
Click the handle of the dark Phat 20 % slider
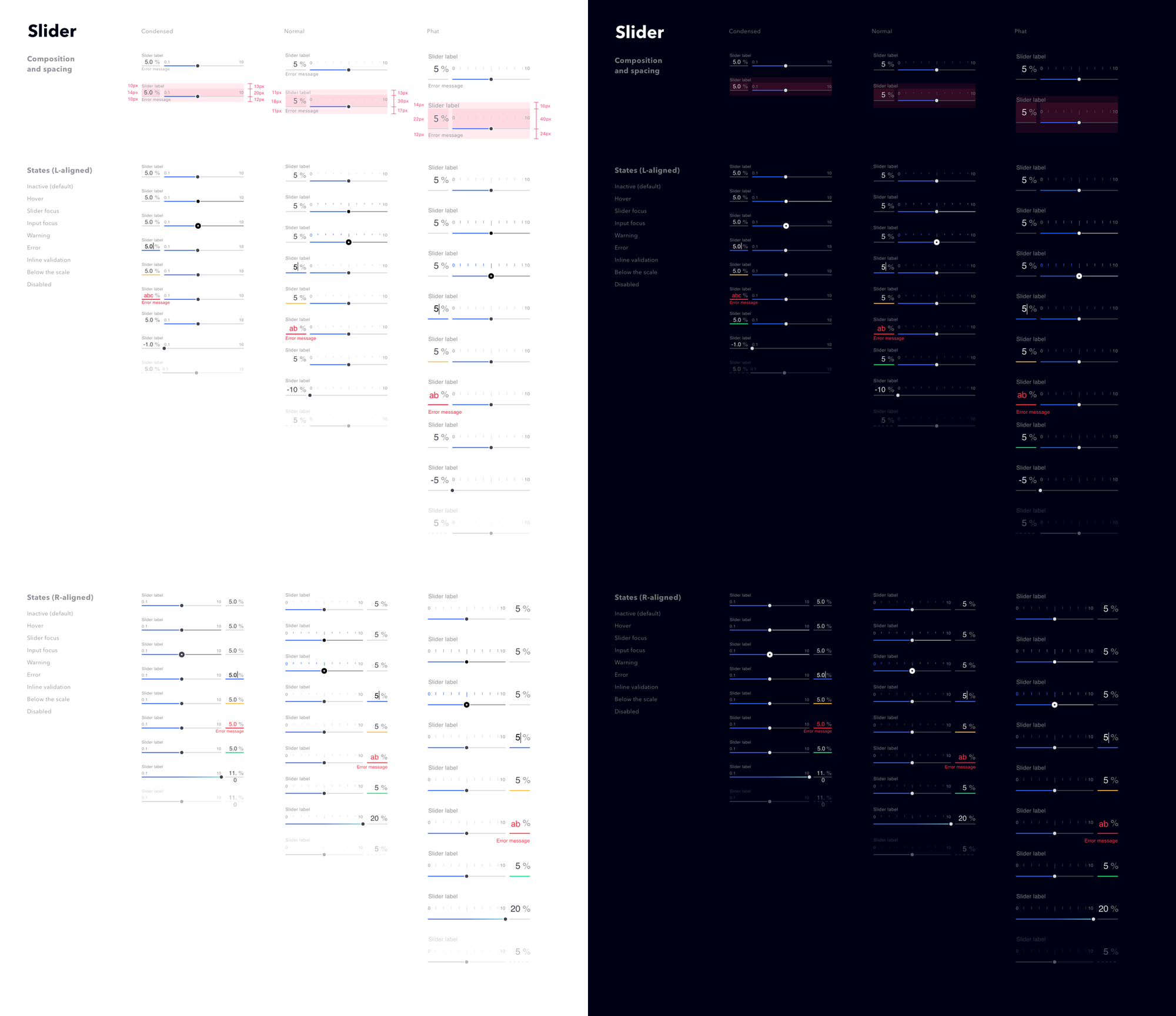point(1093,919)
